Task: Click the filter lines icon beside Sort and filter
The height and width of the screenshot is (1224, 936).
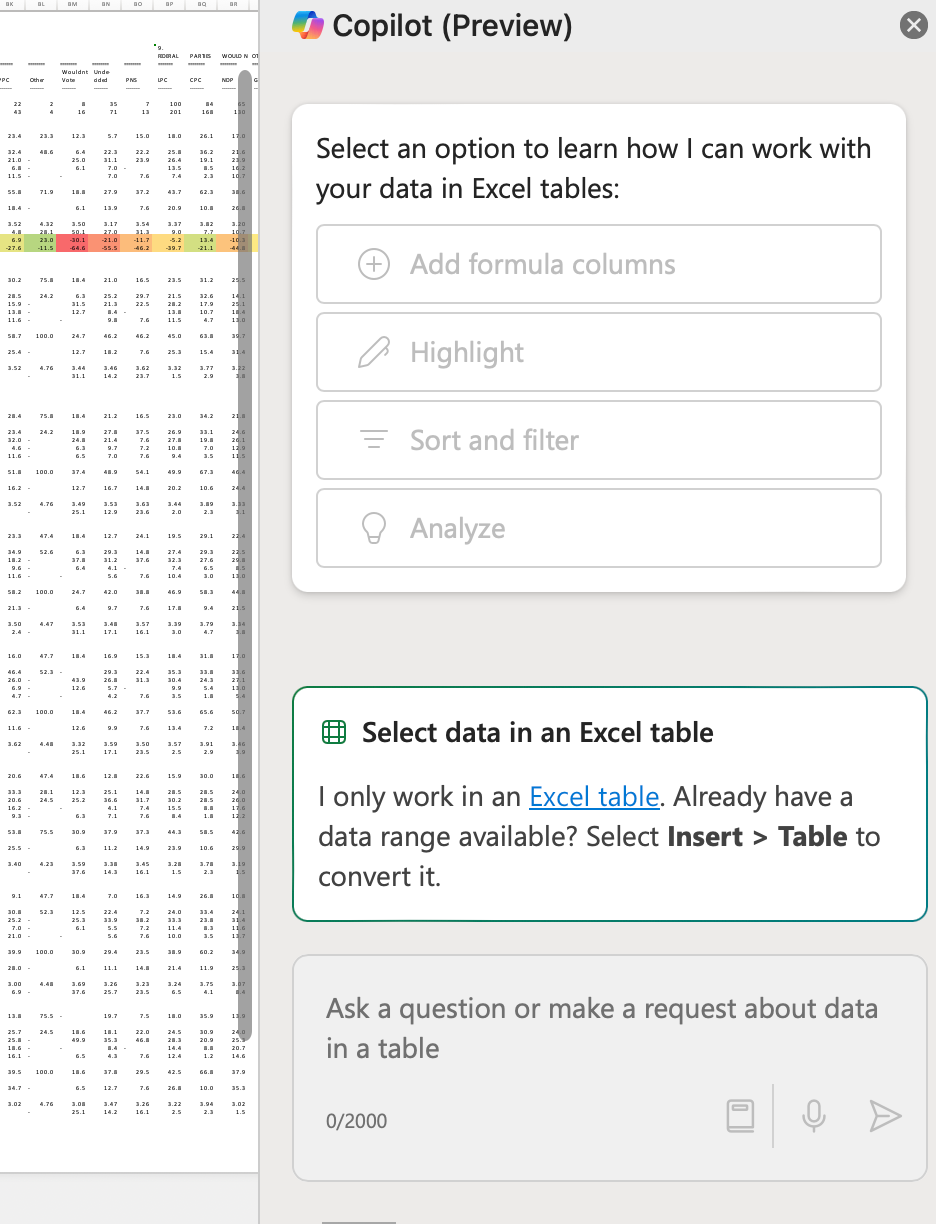Action: point(373,440)
